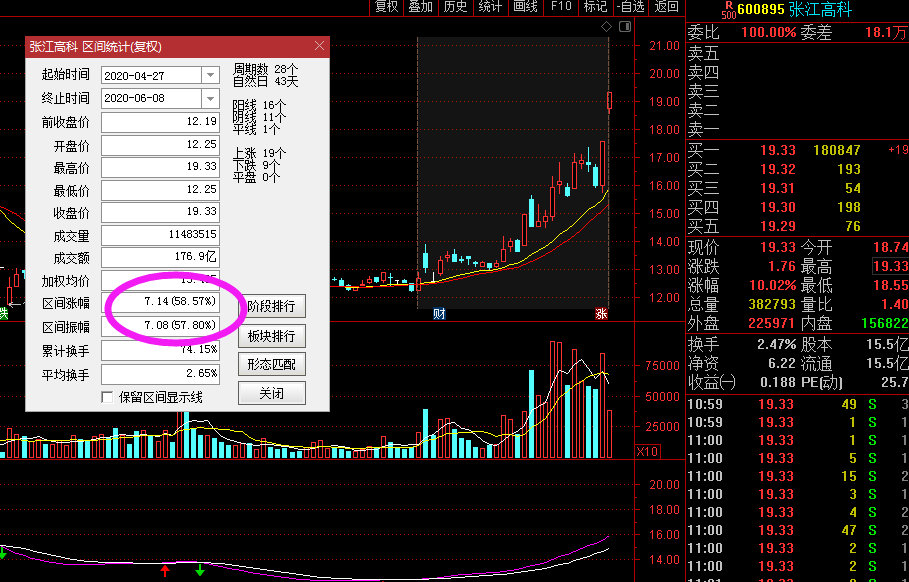This screenshot has width=909, height=582.
Task: Click the X10 volume scale indicator
Action: pos(647,452)
